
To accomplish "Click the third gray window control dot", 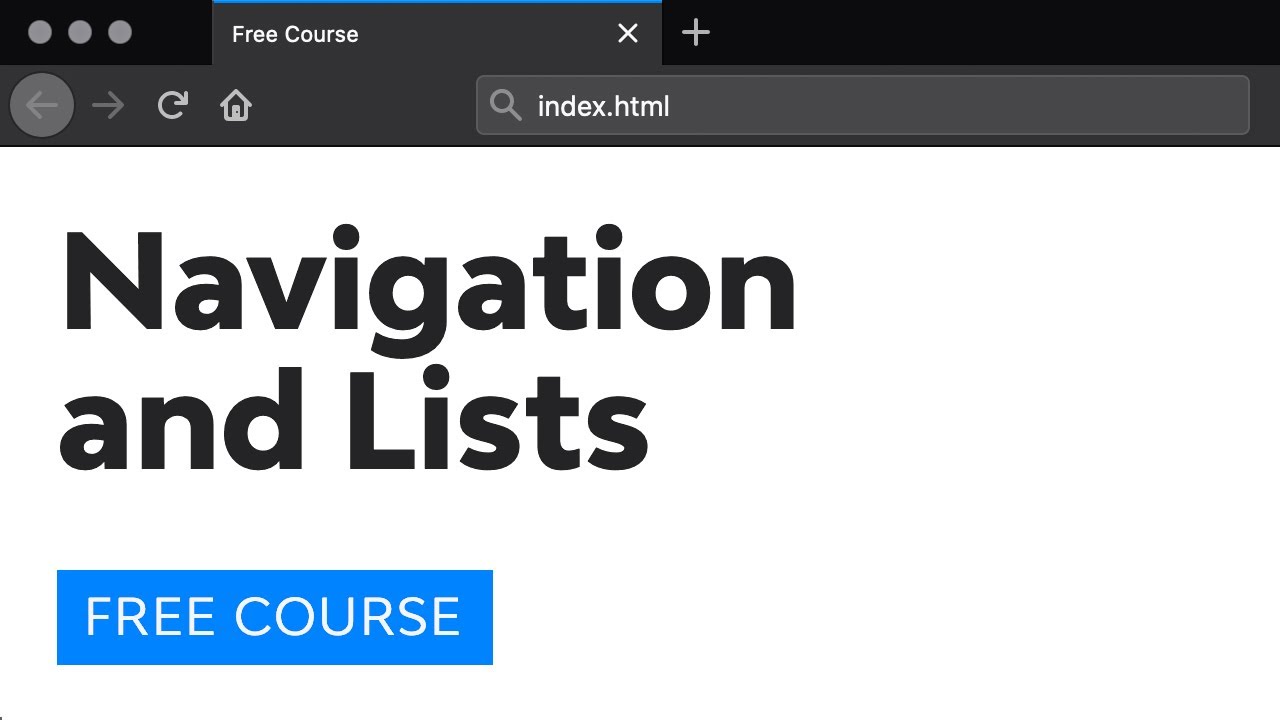I will pyautogui.click(x=120, y=33).
